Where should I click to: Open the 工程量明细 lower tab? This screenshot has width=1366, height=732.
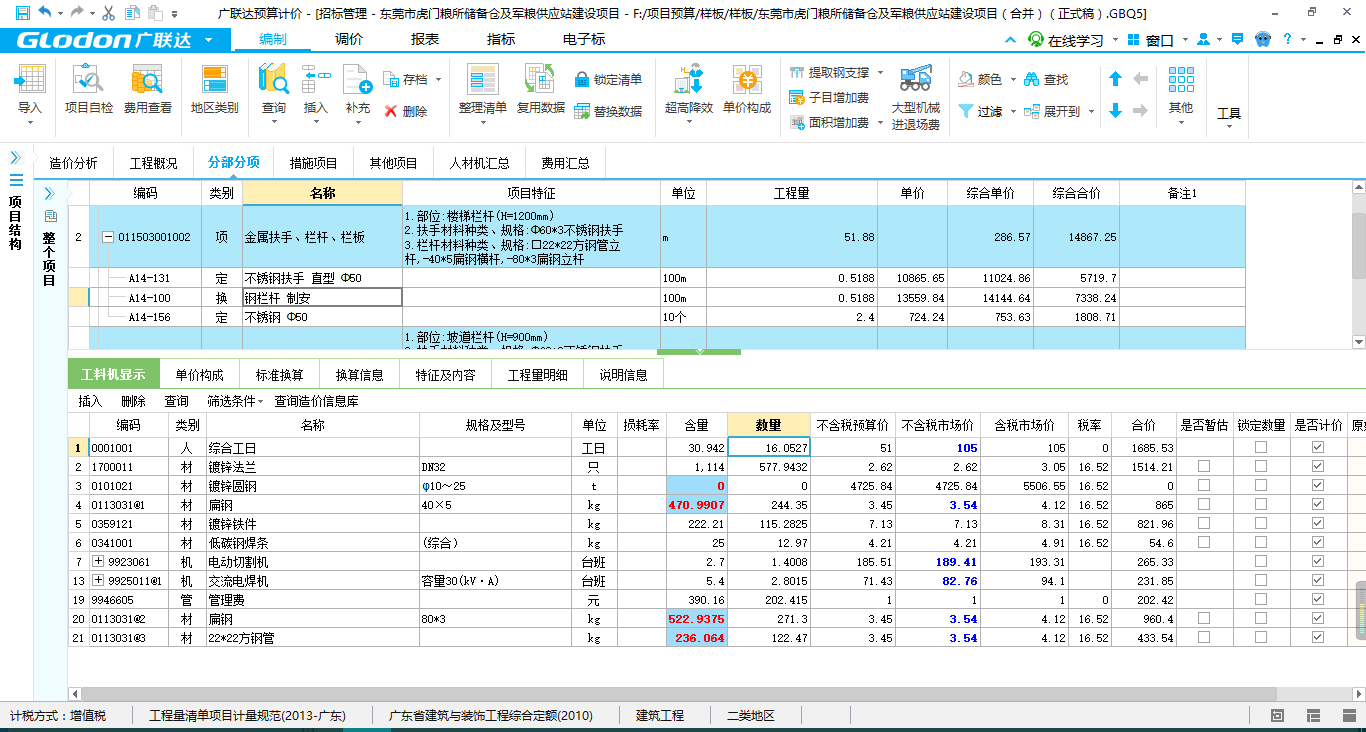[537, 375]
